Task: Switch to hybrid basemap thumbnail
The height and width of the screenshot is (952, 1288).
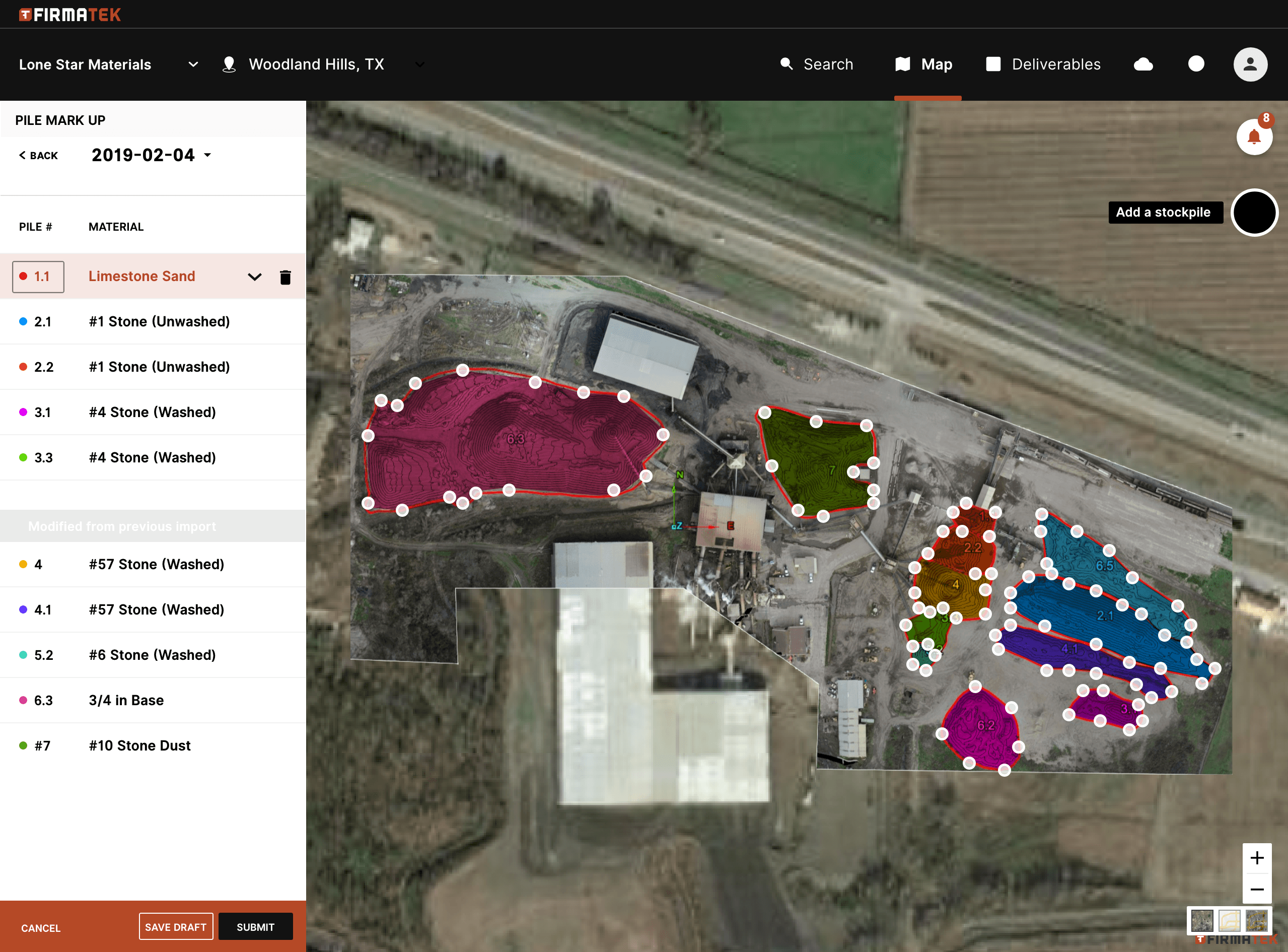Action: 1256,920
